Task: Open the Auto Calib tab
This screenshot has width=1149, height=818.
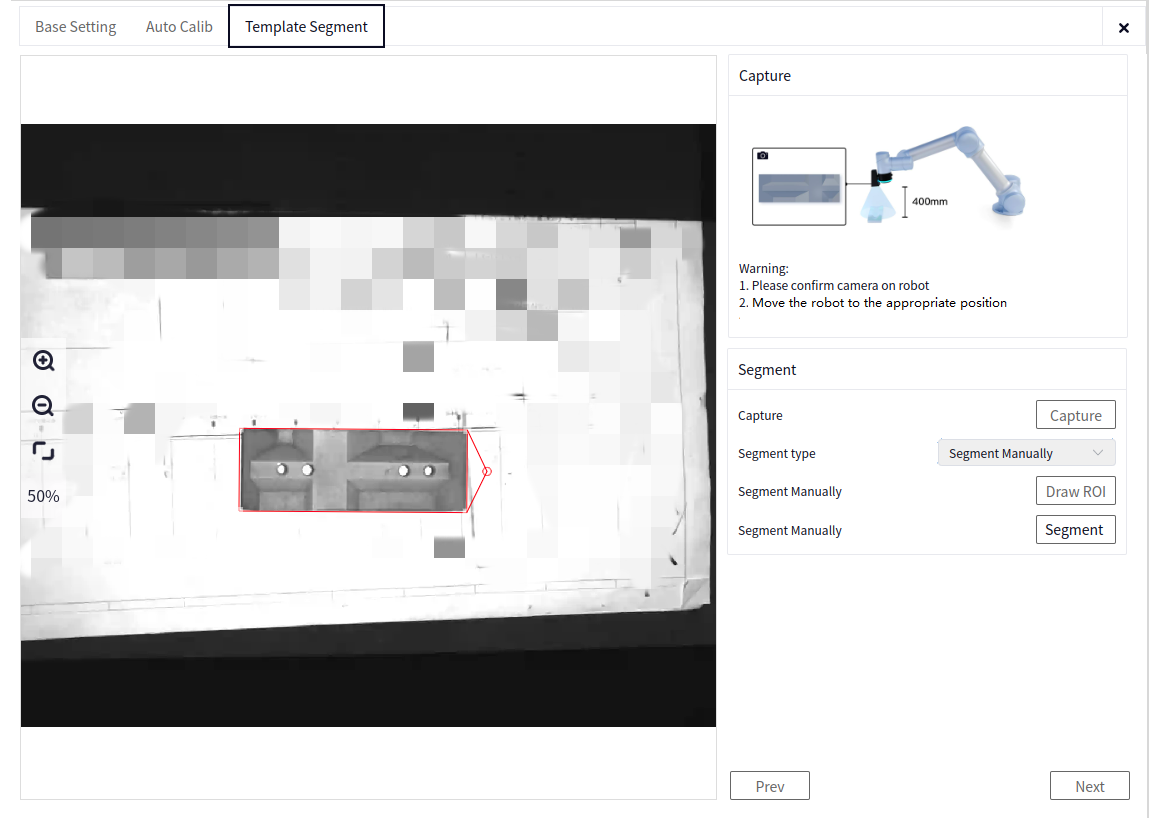Action: coord(179,27)
